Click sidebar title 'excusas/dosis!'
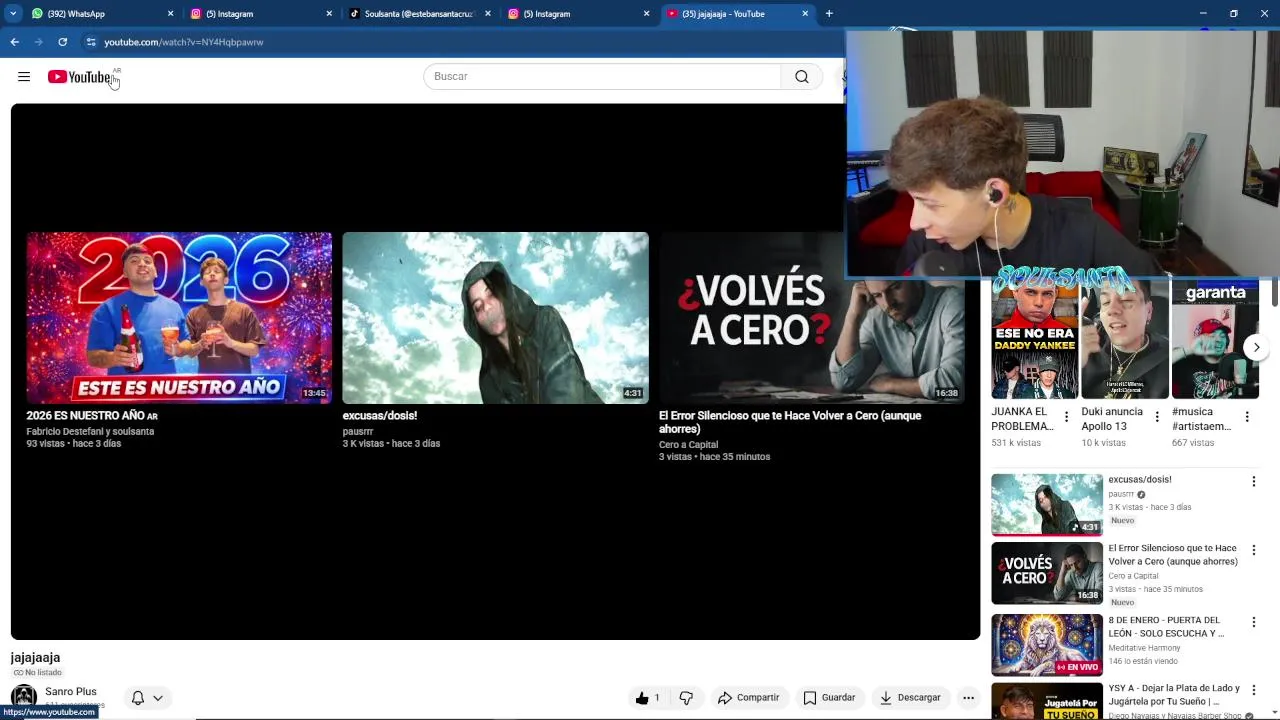Viewport: 1280px width, 720px height. 1140,480
